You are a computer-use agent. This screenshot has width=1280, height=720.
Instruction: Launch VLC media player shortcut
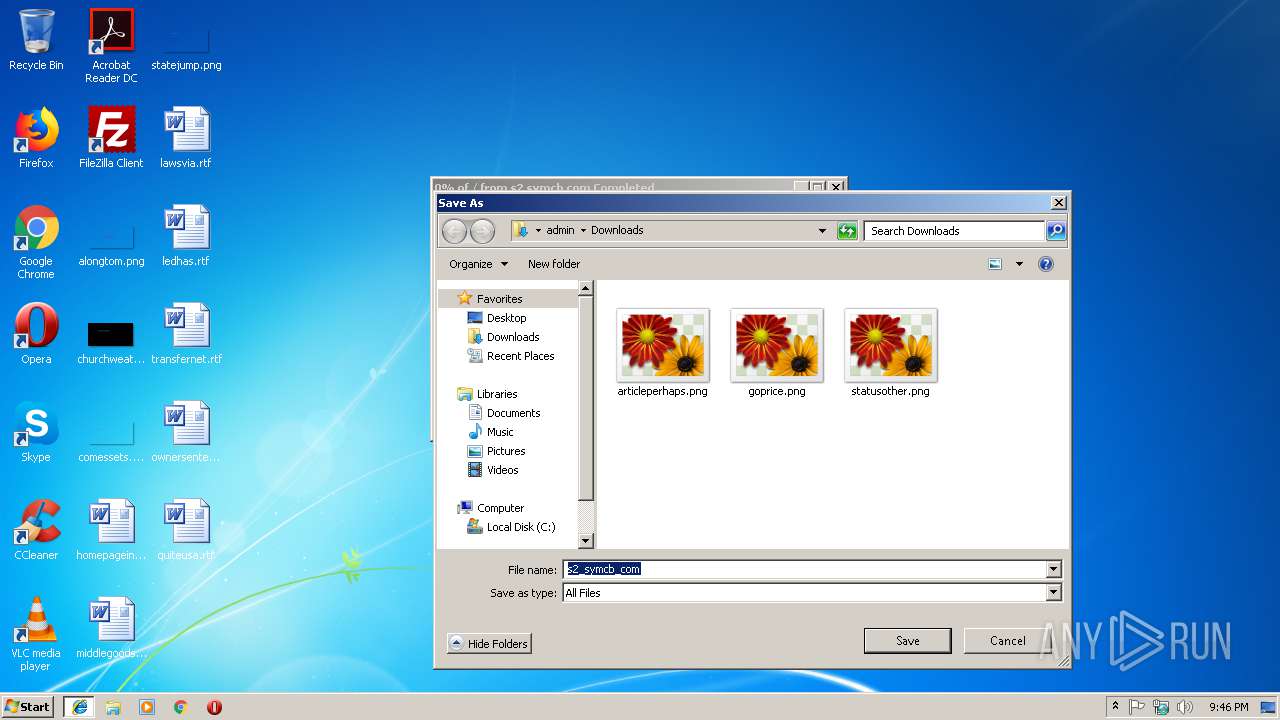[x=36, y=634]
